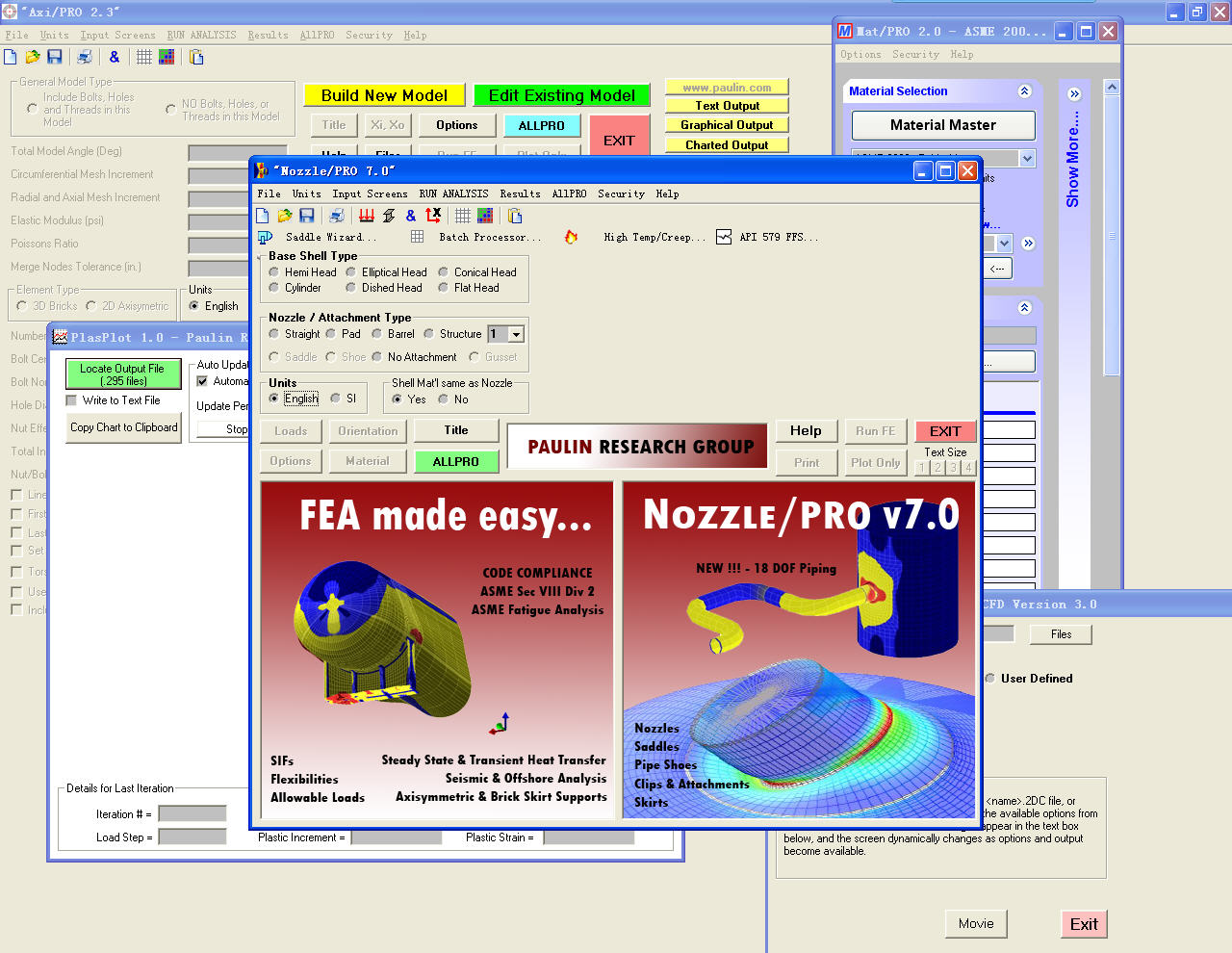Open the File menu in Nozzle/PRO
The height and width of the screenshot is (953, 1232).
(269, 193)
